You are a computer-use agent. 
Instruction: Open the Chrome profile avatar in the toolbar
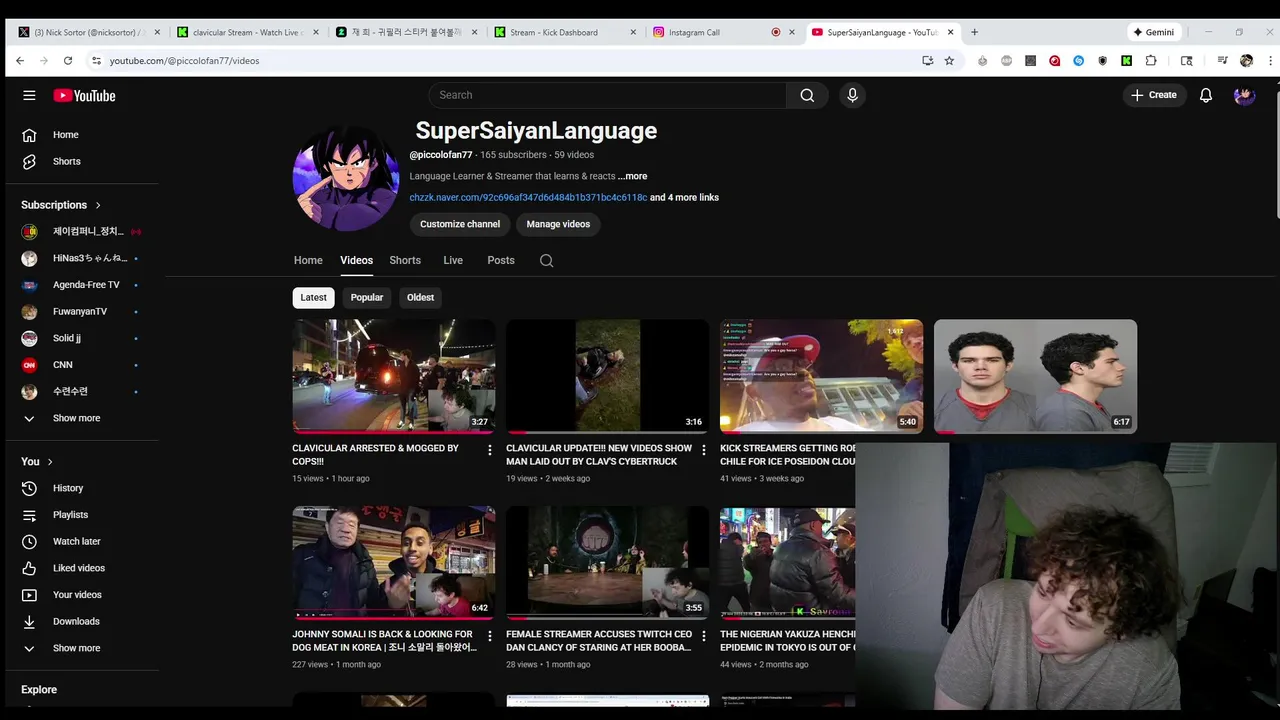coord(1246,60)
